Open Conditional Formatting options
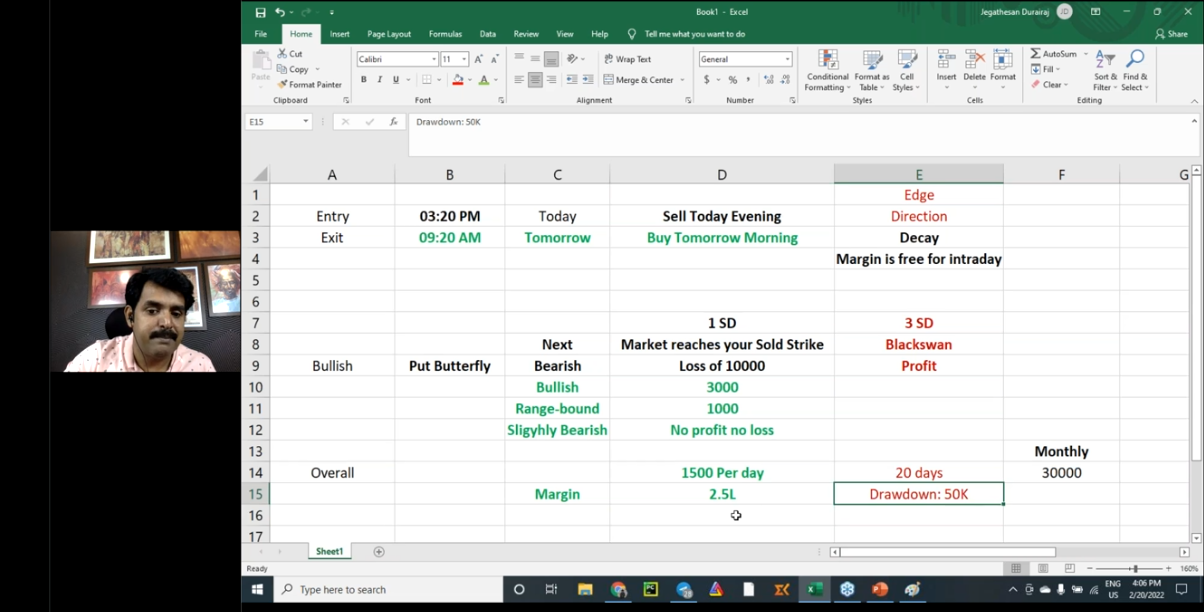Image resolution: width=1204 pixels, height=612 pixels. click(x=826, y=71)
